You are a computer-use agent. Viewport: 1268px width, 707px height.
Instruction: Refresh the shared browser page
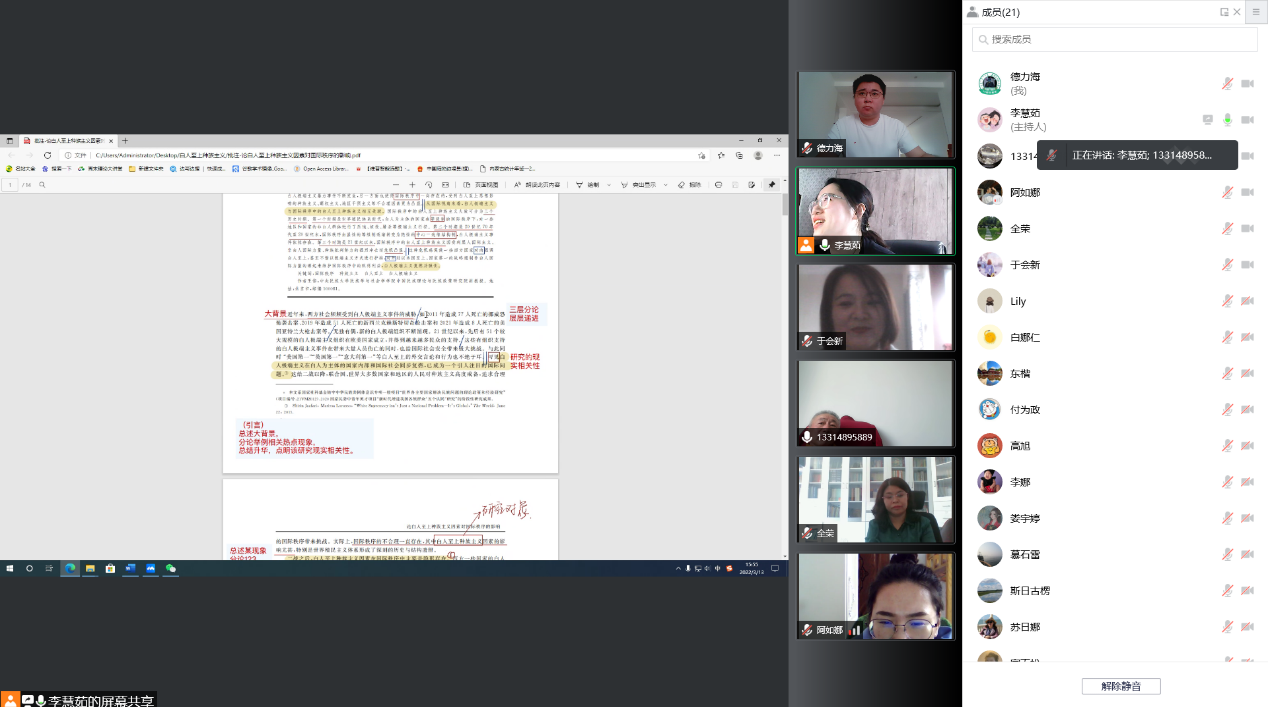pyautogui.click(x=47, y=155)
